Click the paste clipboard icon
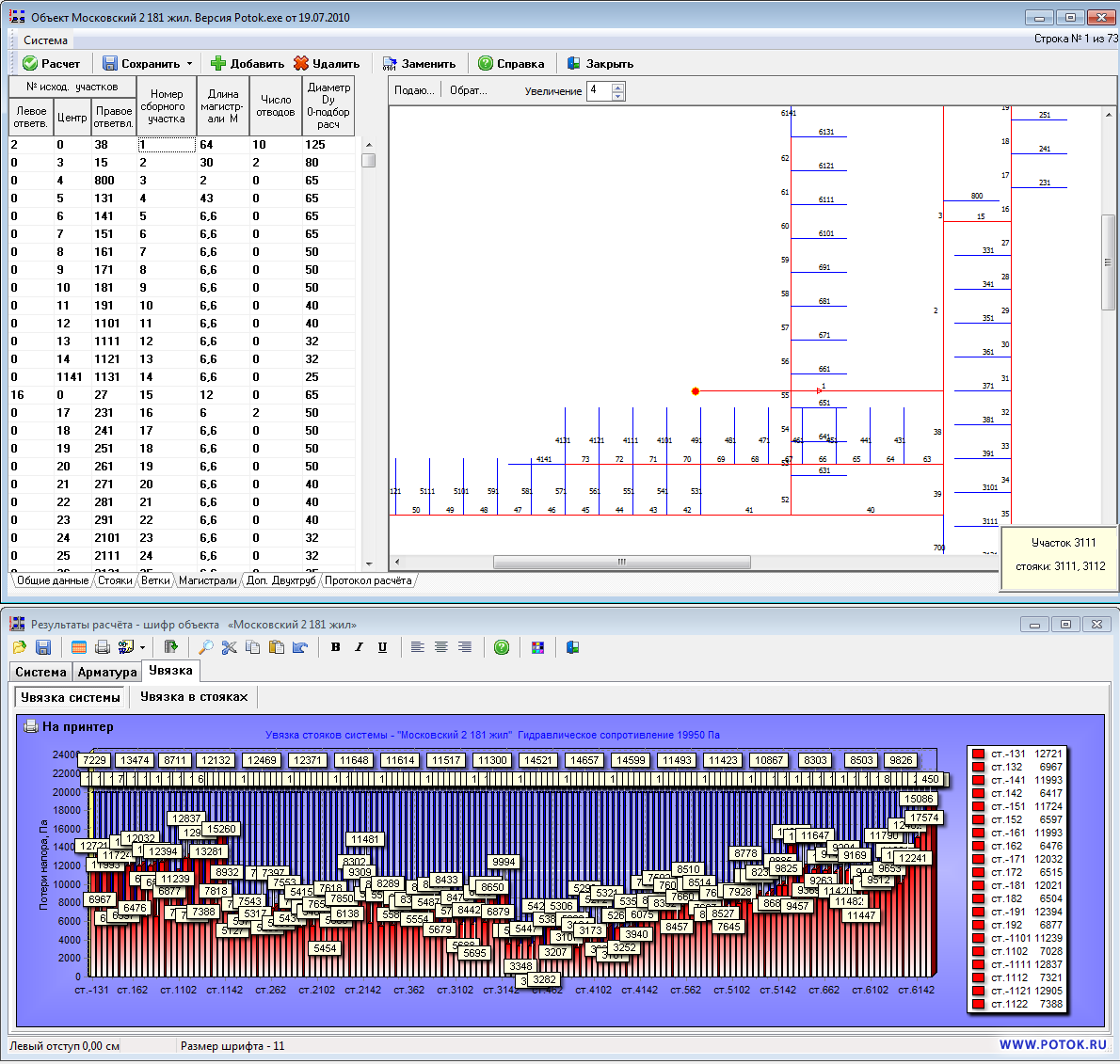 tap(276, 647)
